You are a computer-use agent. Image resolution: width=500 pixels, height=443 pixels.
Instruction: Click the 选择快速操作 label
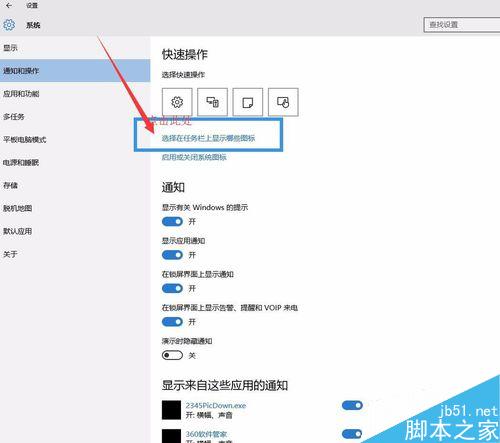(x=183, y=75)
